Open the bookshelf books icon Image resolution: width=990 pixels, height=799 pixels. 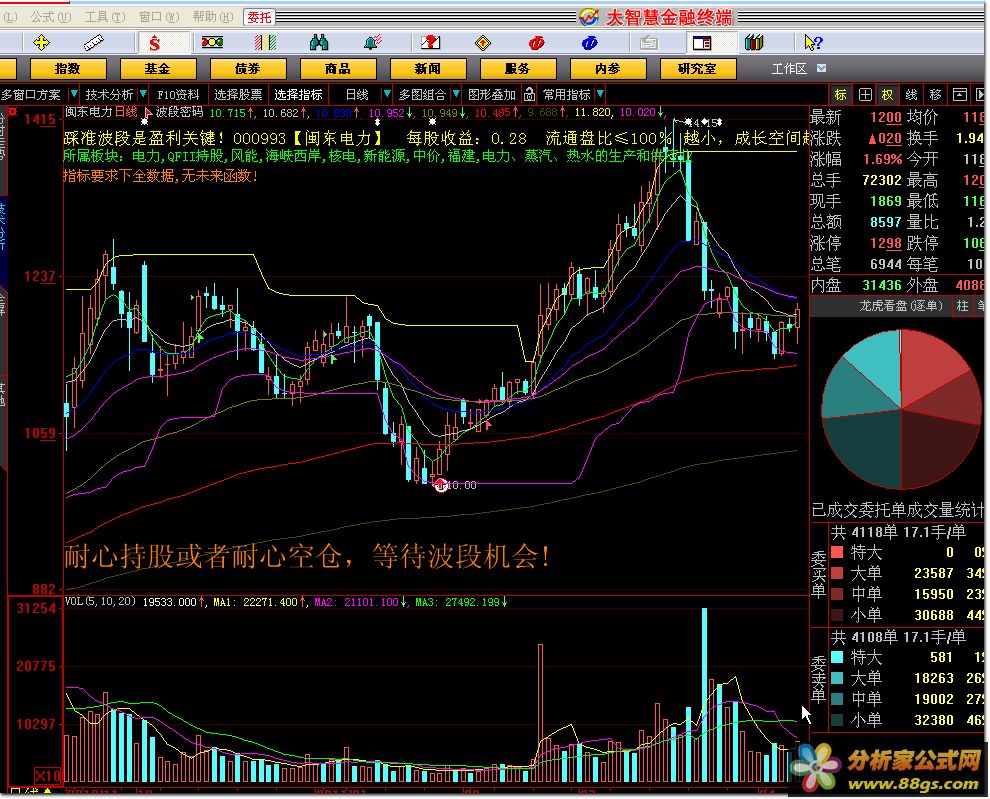click(x=754, y=42)
